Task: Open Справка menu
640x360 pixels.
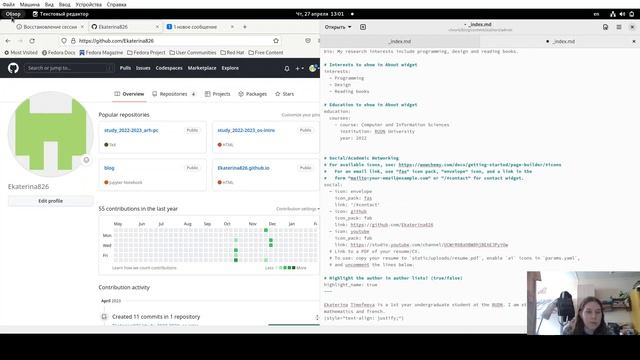Action: coord(116,4)
